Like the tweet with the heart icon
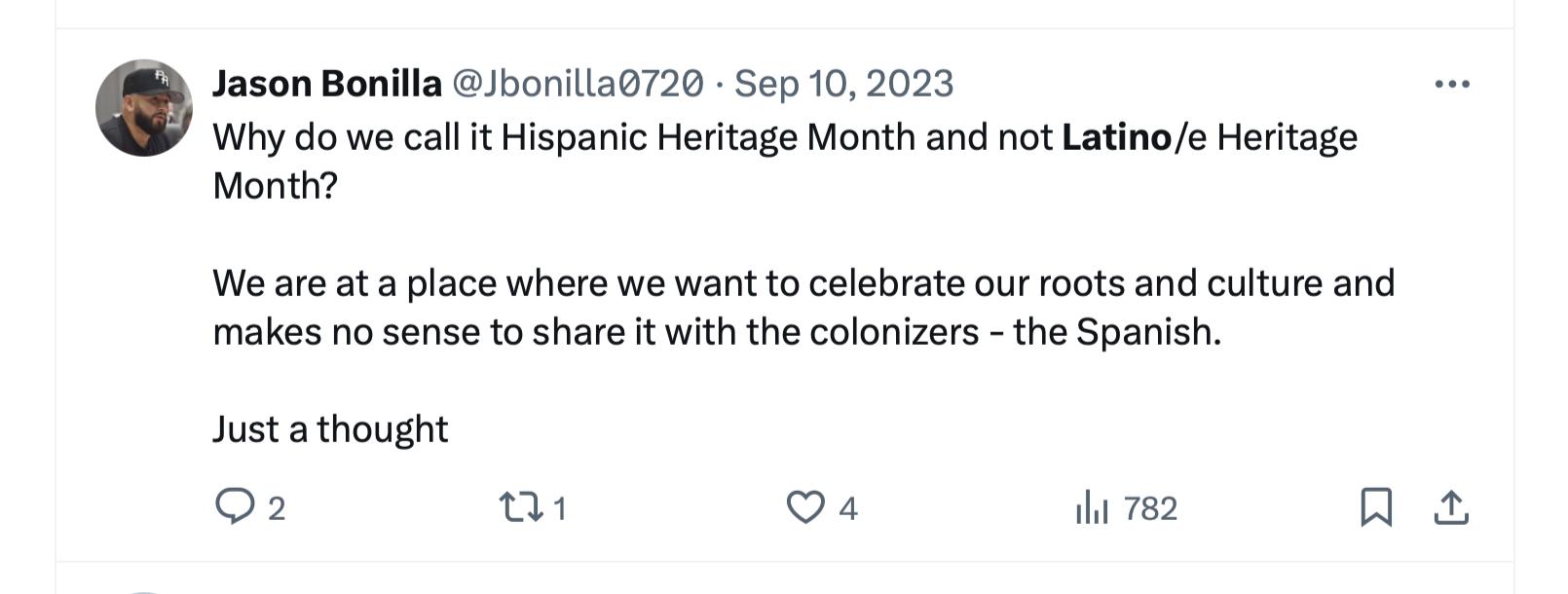Screen dimensions: 1568x594 [804, 507]
